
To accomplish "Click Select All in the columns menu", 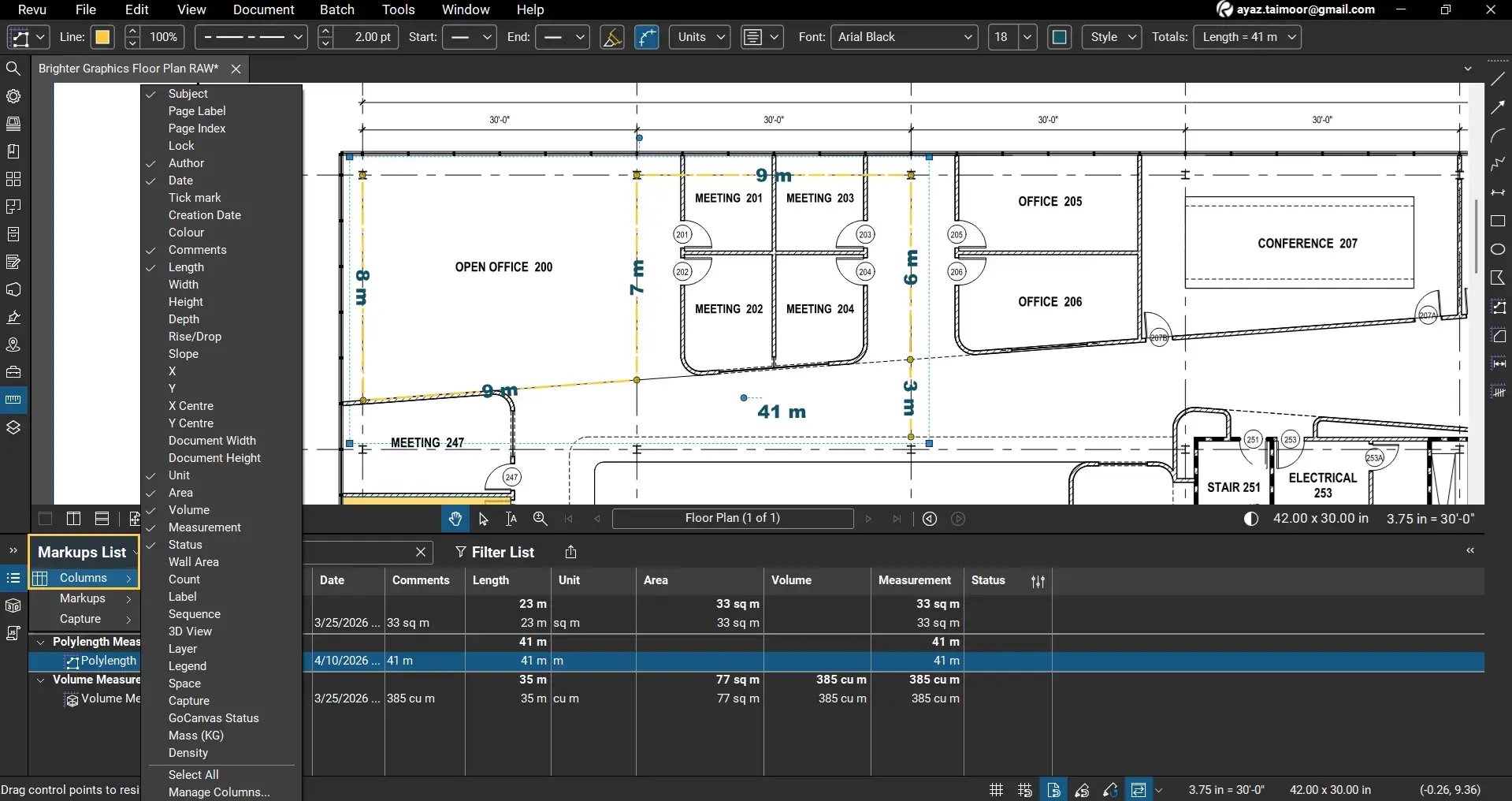I will (193, 774).
